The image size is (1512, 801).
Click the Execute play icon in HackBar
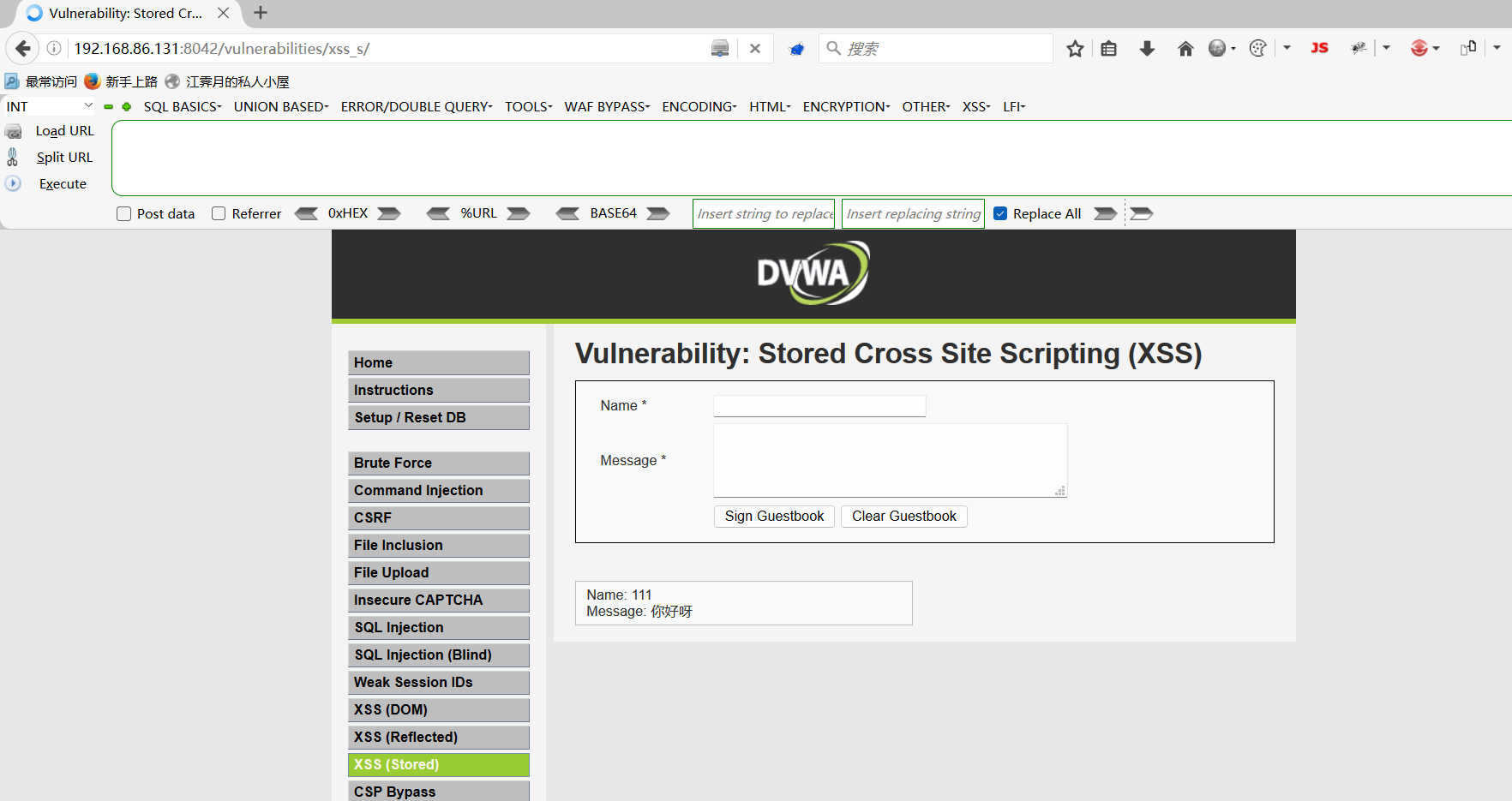point(14,183)
